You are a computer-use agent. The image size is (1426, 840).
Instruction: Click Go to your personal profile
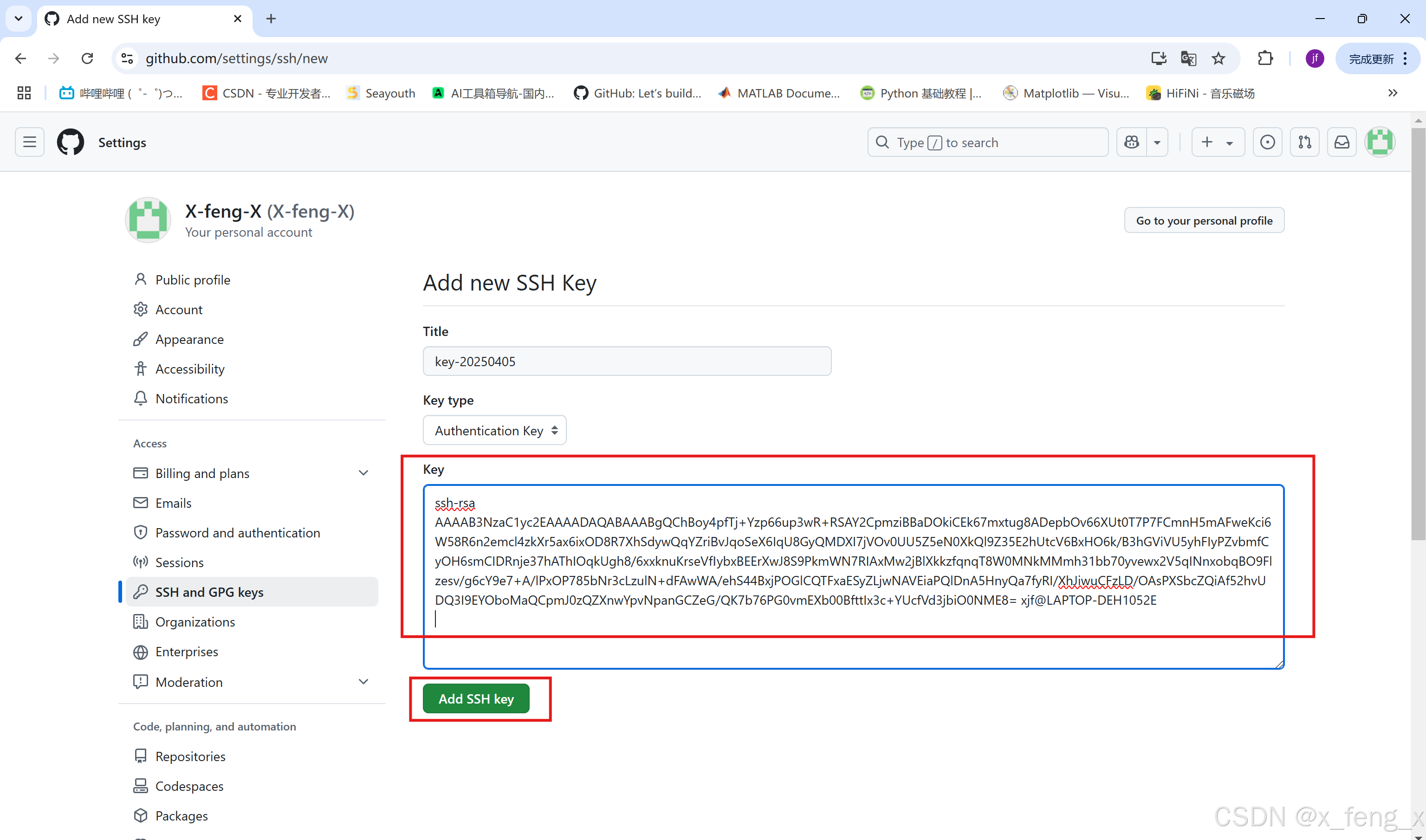tap(1204, 220)
